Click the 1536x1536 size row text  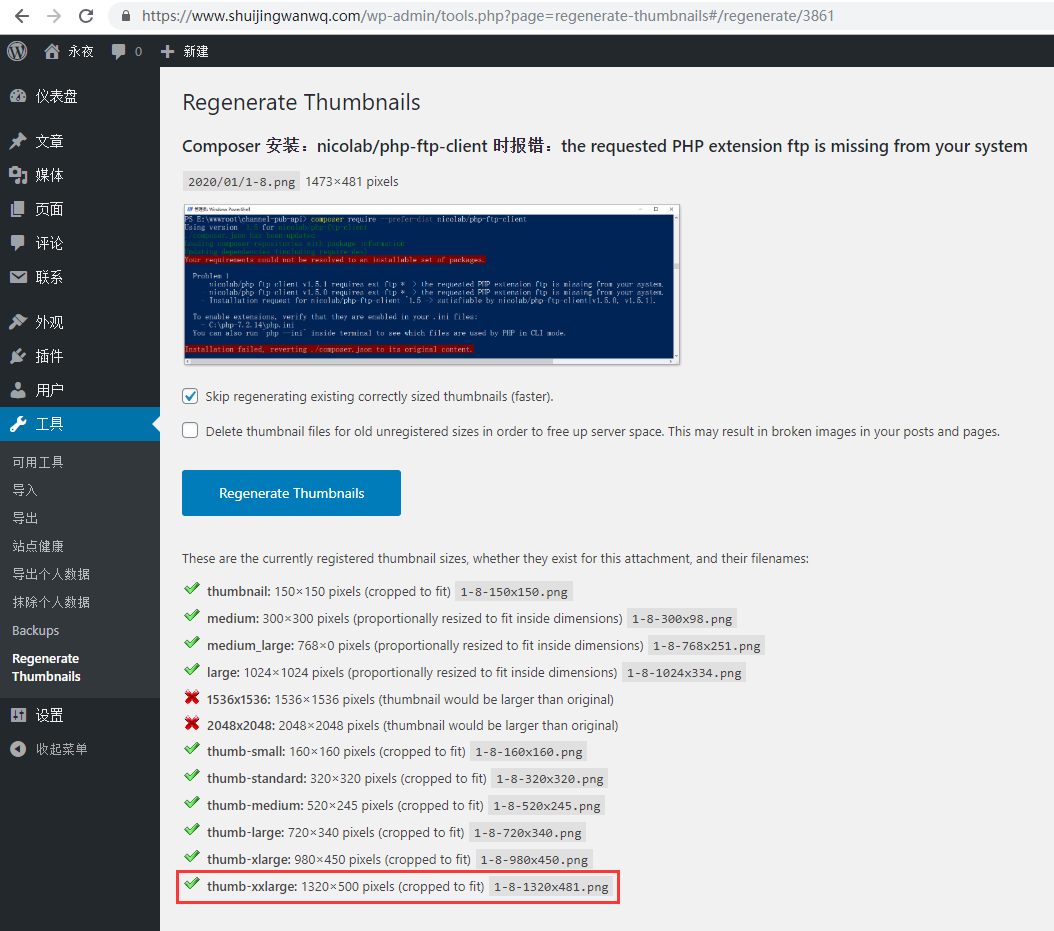click(410, 699)
